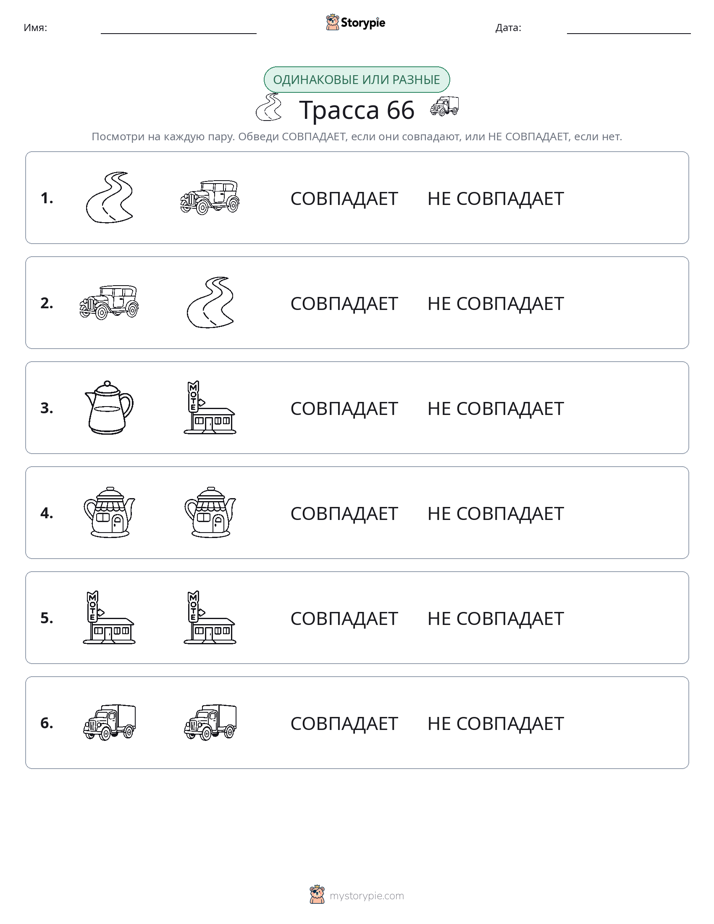Circle СОВПАДАЕТ in row 4
Screen dimensions: 714x924
click(344, 513)
